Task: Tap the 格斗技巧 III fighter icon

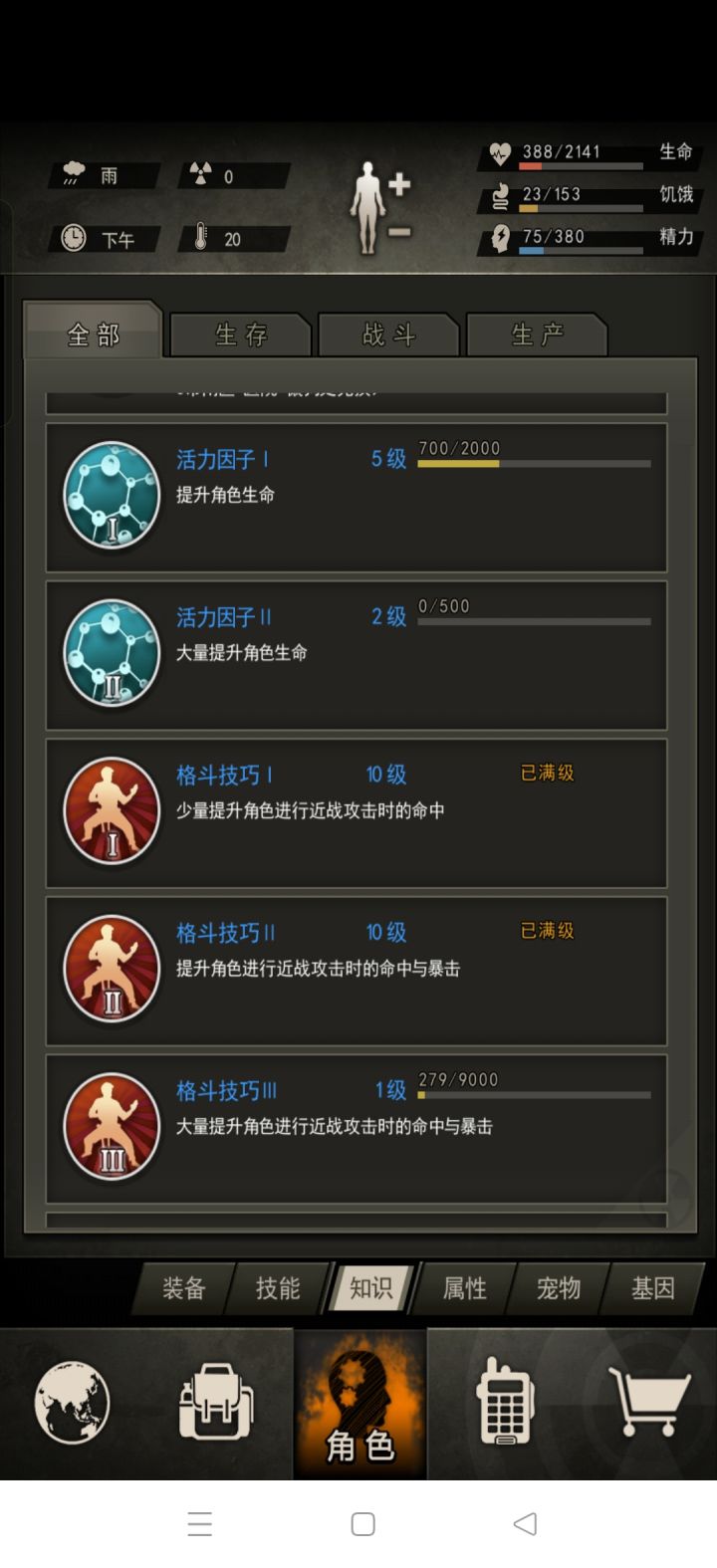Action: (112, 1128)
